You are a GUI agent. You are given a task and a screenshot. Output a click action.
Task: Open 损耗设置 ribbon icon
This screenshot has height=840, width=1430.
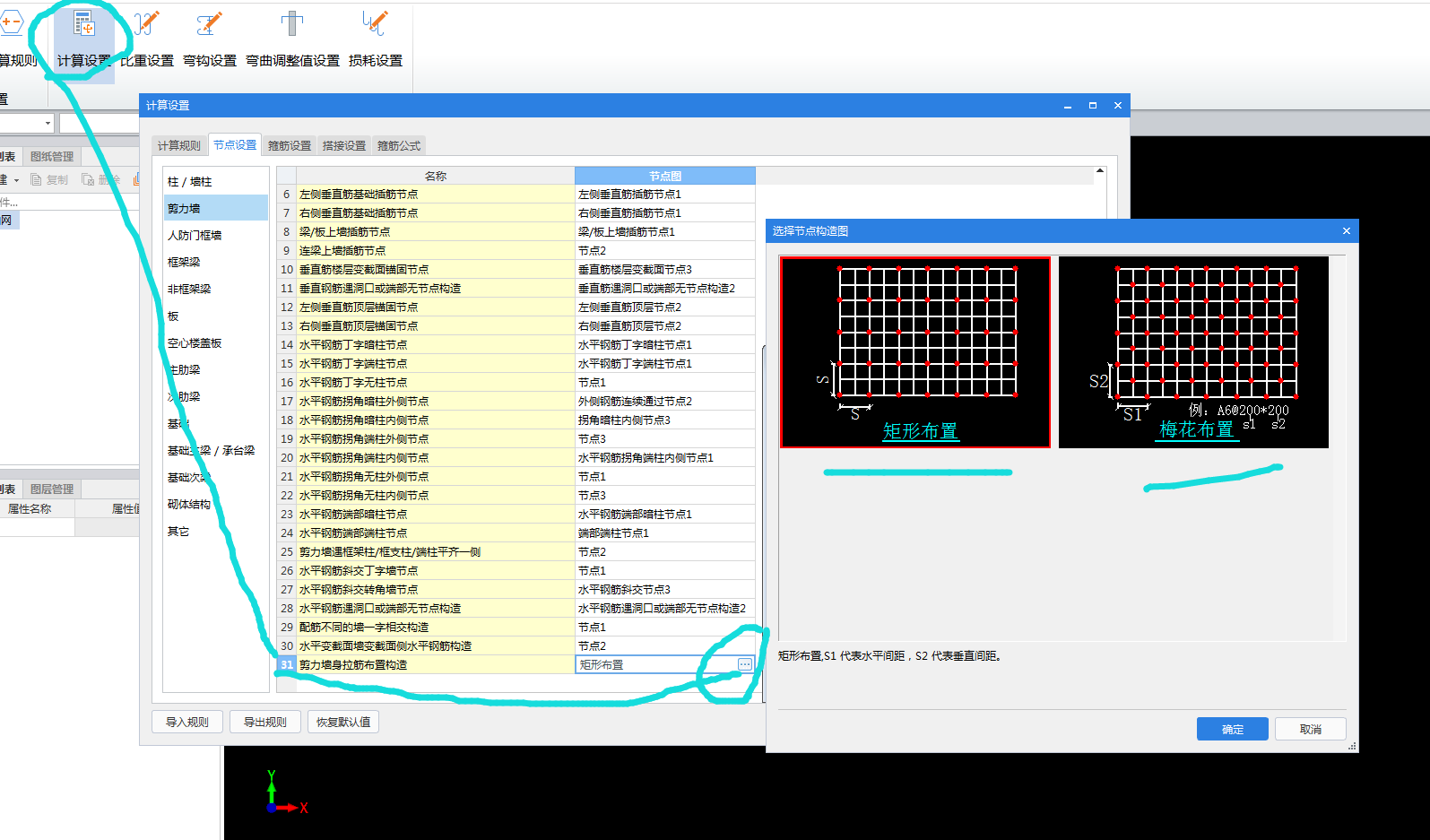point(376,40)
